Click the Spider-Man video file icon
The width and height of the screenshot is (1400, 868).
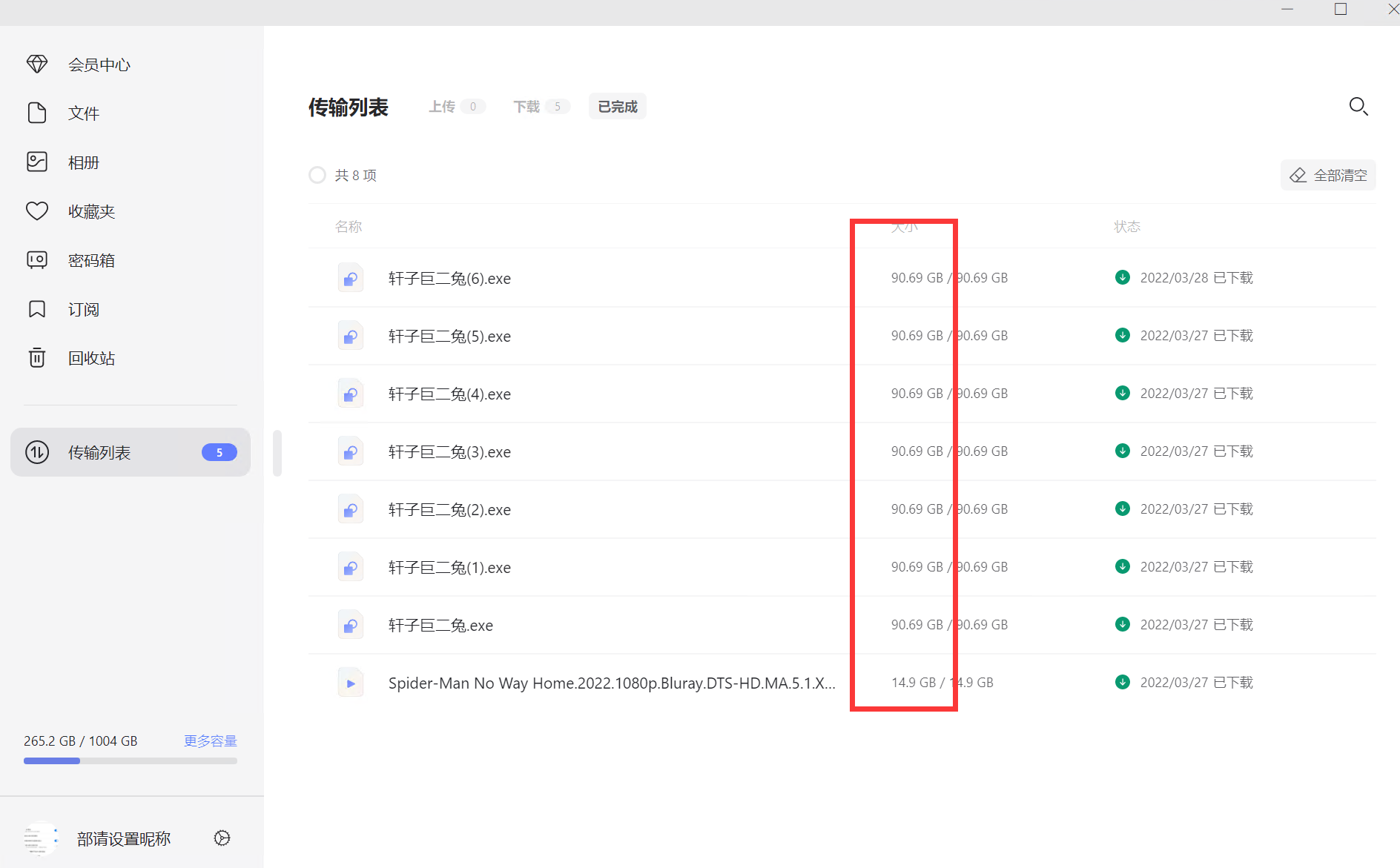coord(351,683)
